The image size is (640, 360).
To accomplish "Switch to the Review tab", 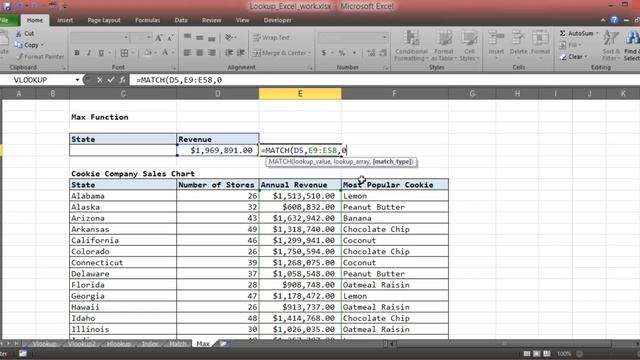I will click(x=211, y=20).
